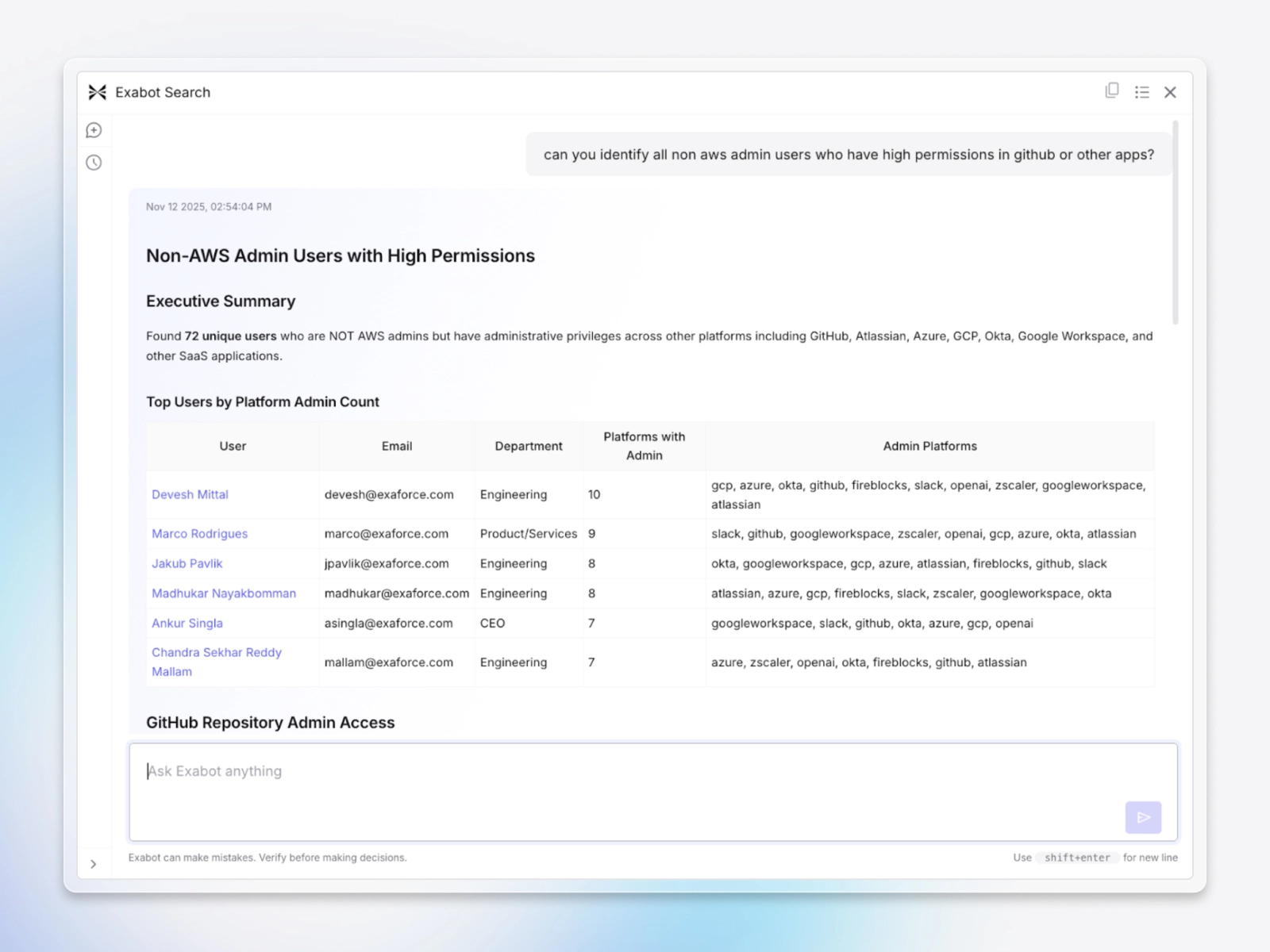Click the Exabot logo icon

click(x=97, y=92)
